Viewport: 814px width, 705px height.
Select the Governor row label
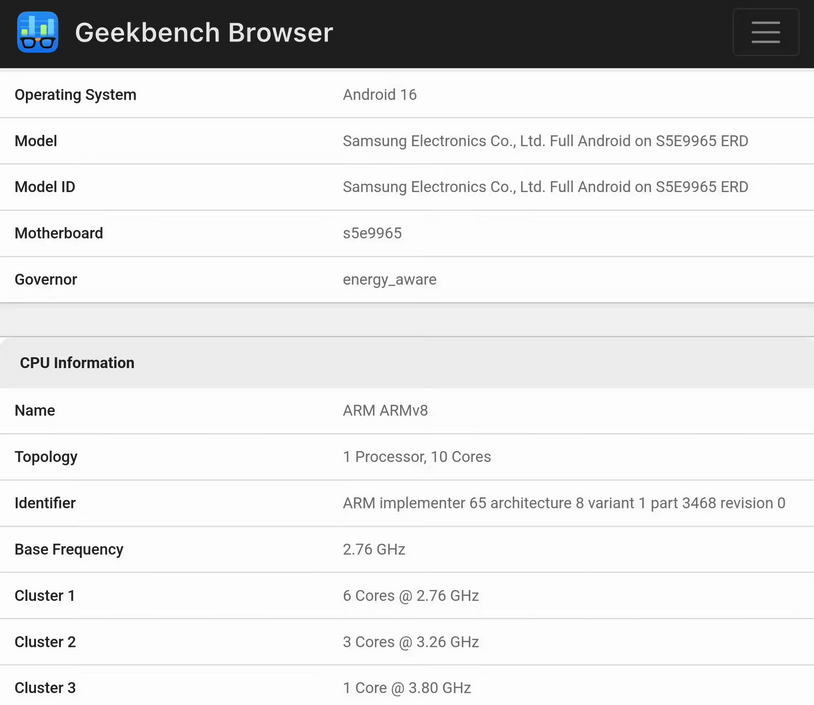[45, 279]
